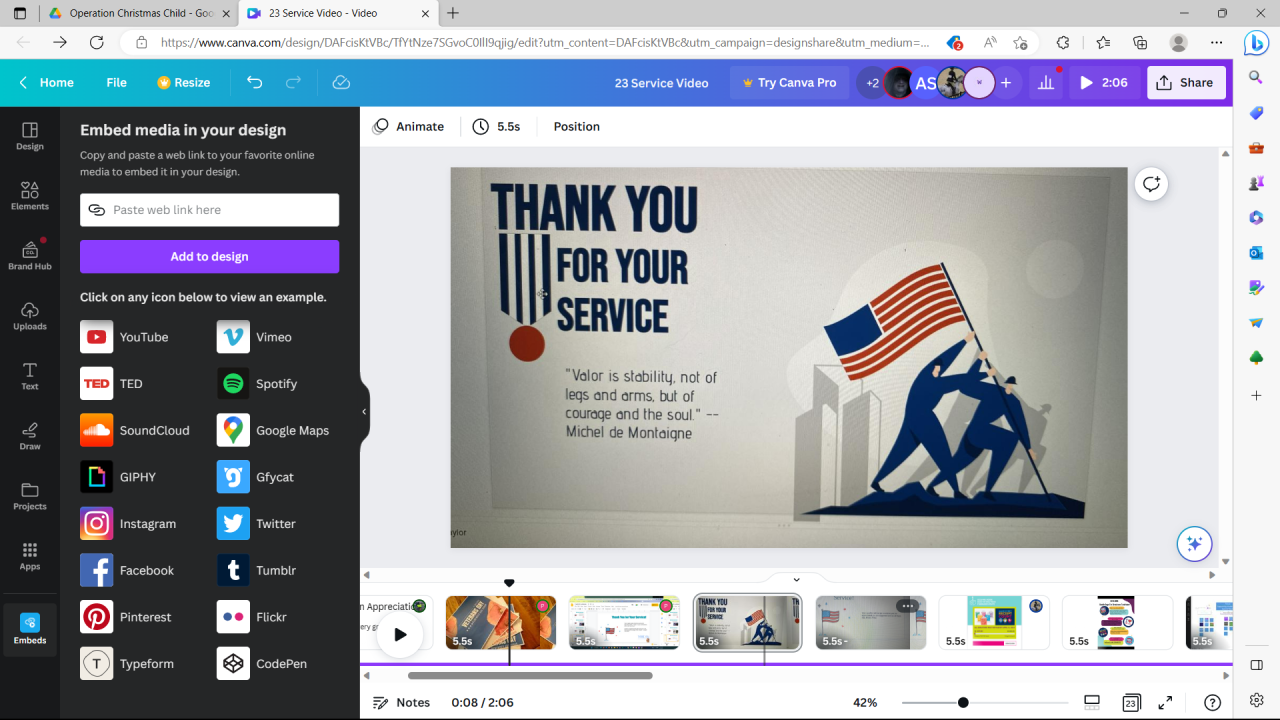Viewport: 1280px width, 720px height.
Task: Select the Embeds panel
Action: [30, 629]
